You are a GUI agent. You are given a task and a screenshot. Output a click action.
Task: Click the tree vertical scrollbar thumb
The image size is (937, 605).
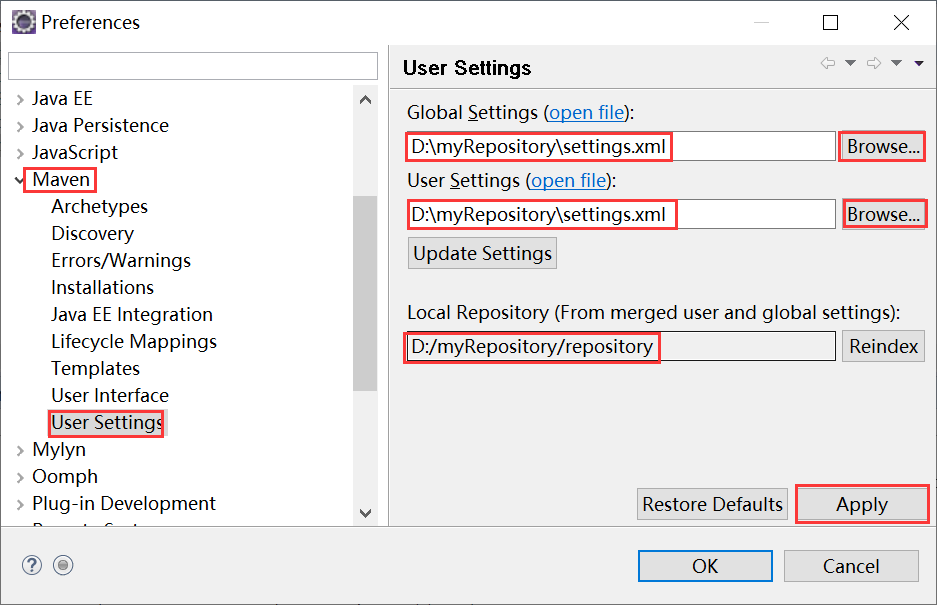click(x=365, y=293)
